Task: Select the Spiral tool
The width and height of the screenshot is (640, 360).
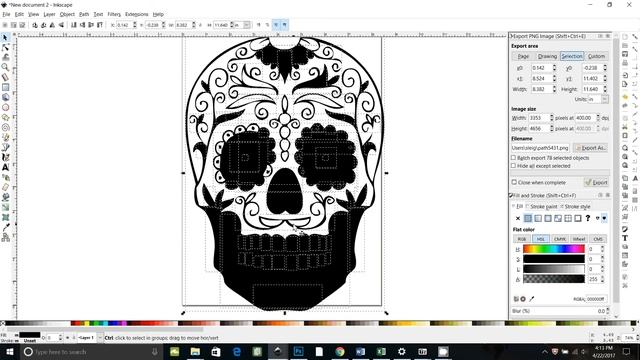Action: click(x=5, y=127)
